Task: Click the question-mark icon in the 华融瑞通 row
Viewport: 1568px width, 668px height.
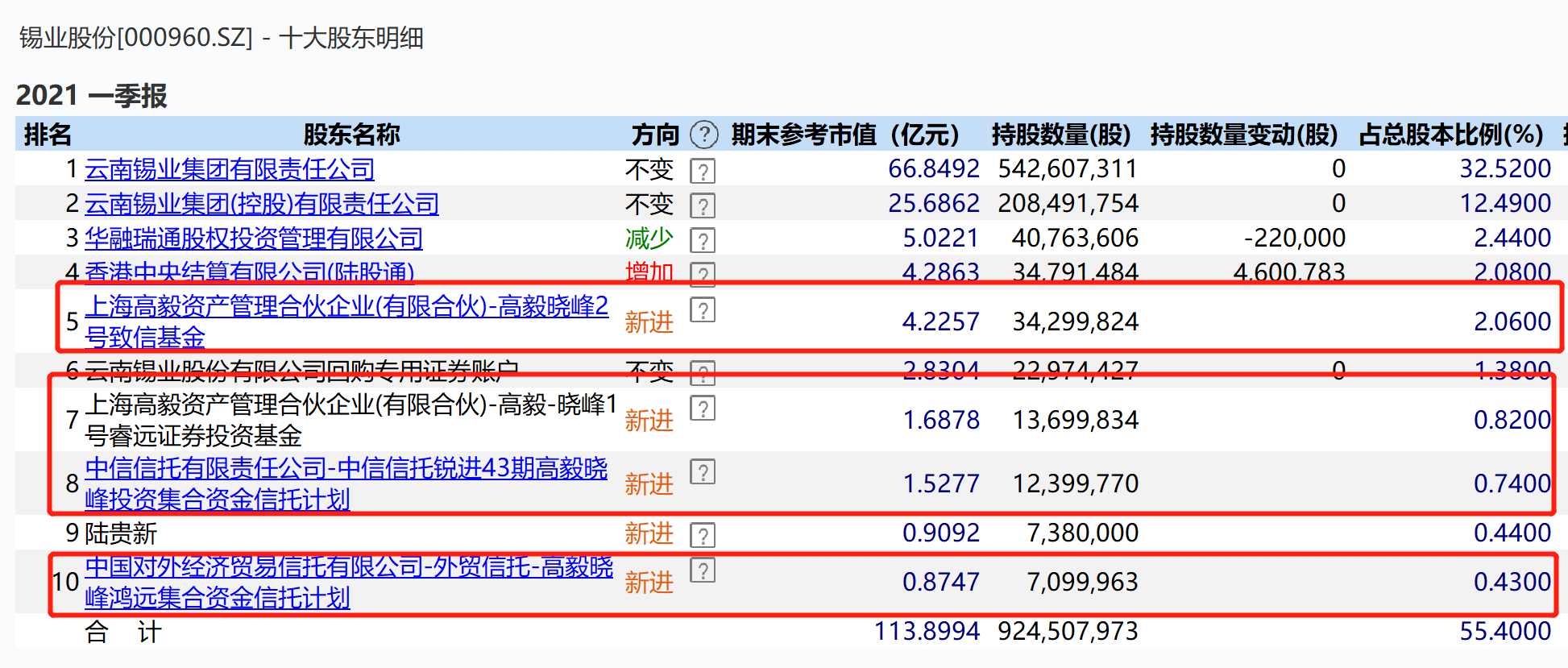Action: click(703, 241)
